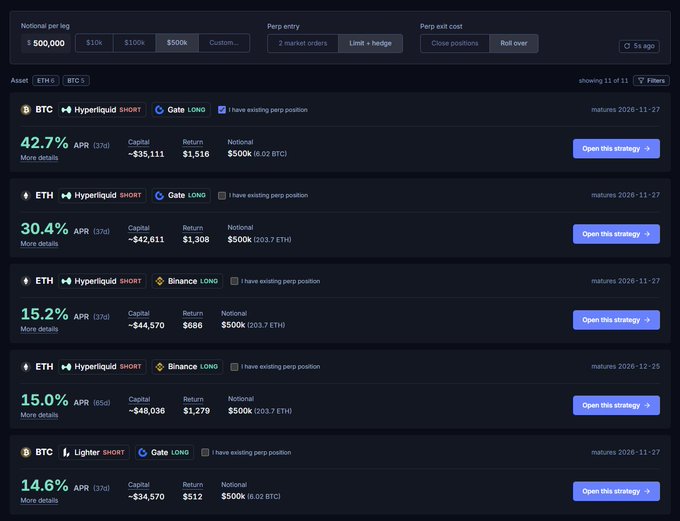
Task: Select the $10k notional option
Action: click(94, 43)
